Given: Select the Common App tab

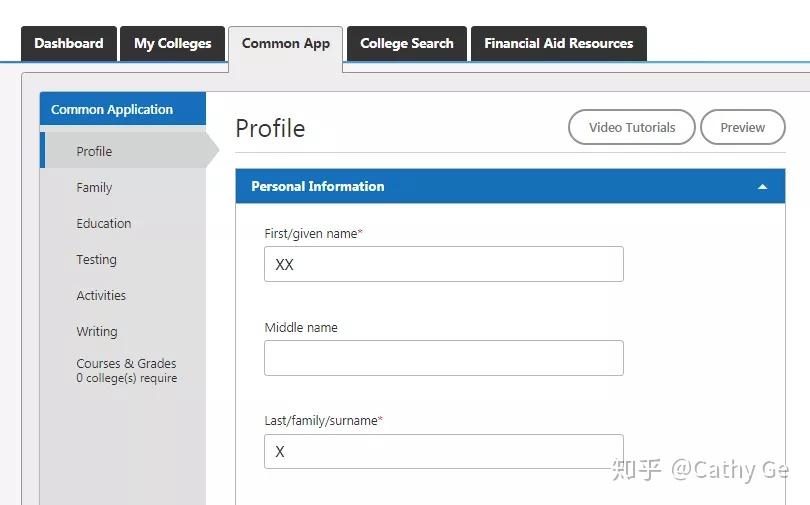Looking at the screenshot, I should pos(286,44).
